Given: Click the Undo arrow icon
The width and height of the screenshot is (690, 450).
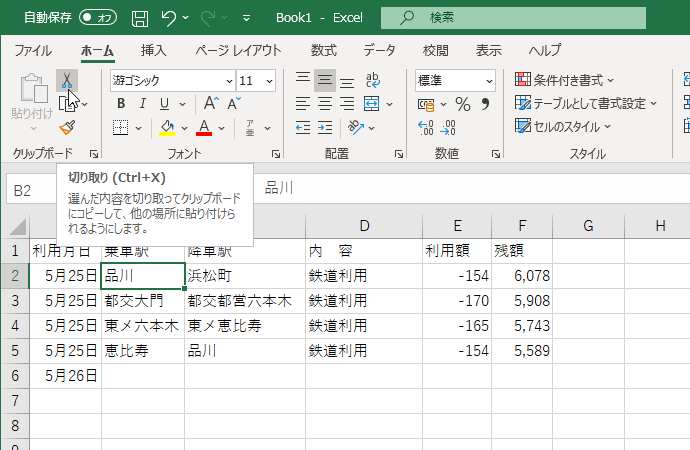Looking at the screenshot, I should 169,18.
